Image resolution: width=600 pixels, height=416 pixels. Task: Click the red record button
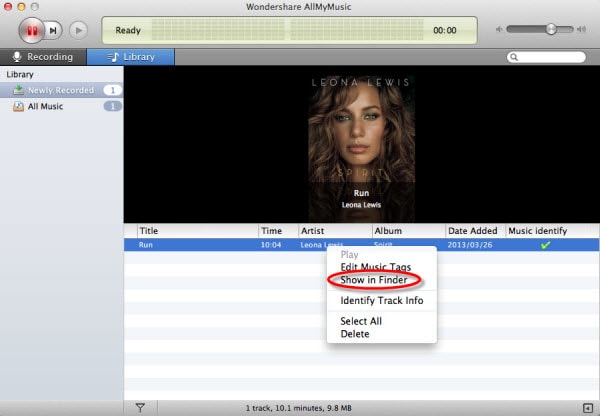click(x=32, y=30)
